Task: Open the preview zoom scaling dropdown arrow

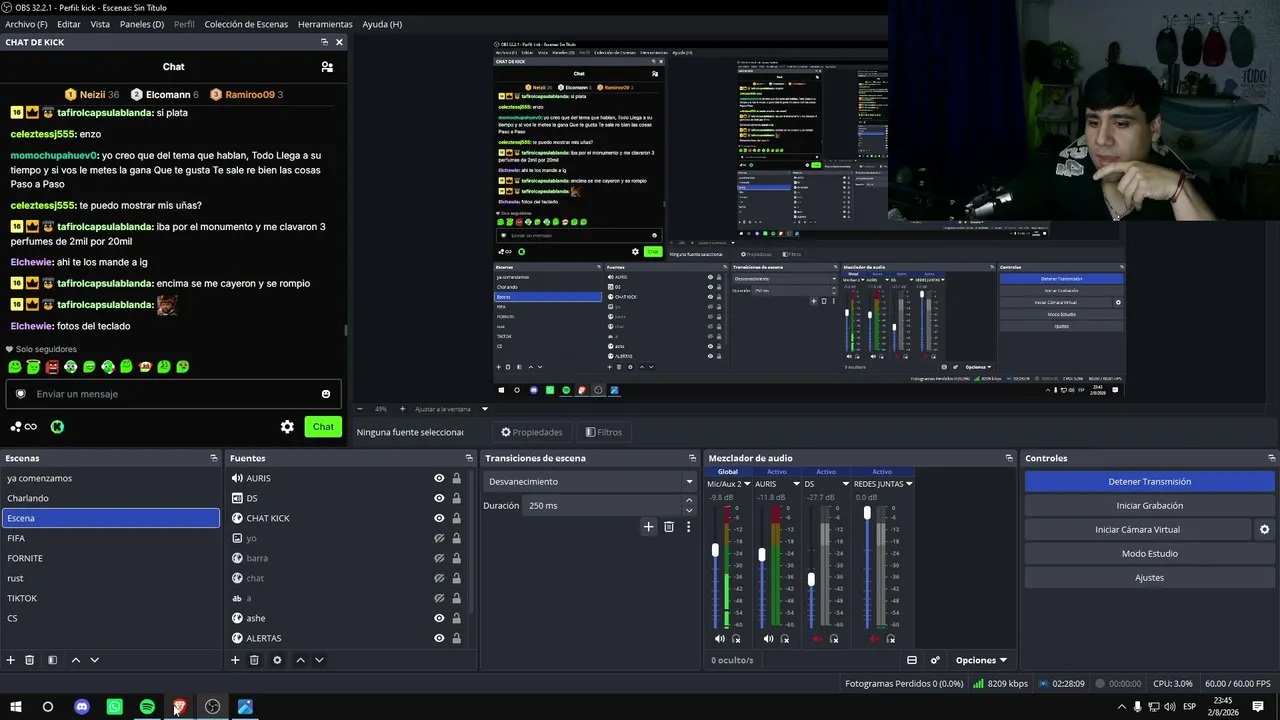Action: click(485, 409)
